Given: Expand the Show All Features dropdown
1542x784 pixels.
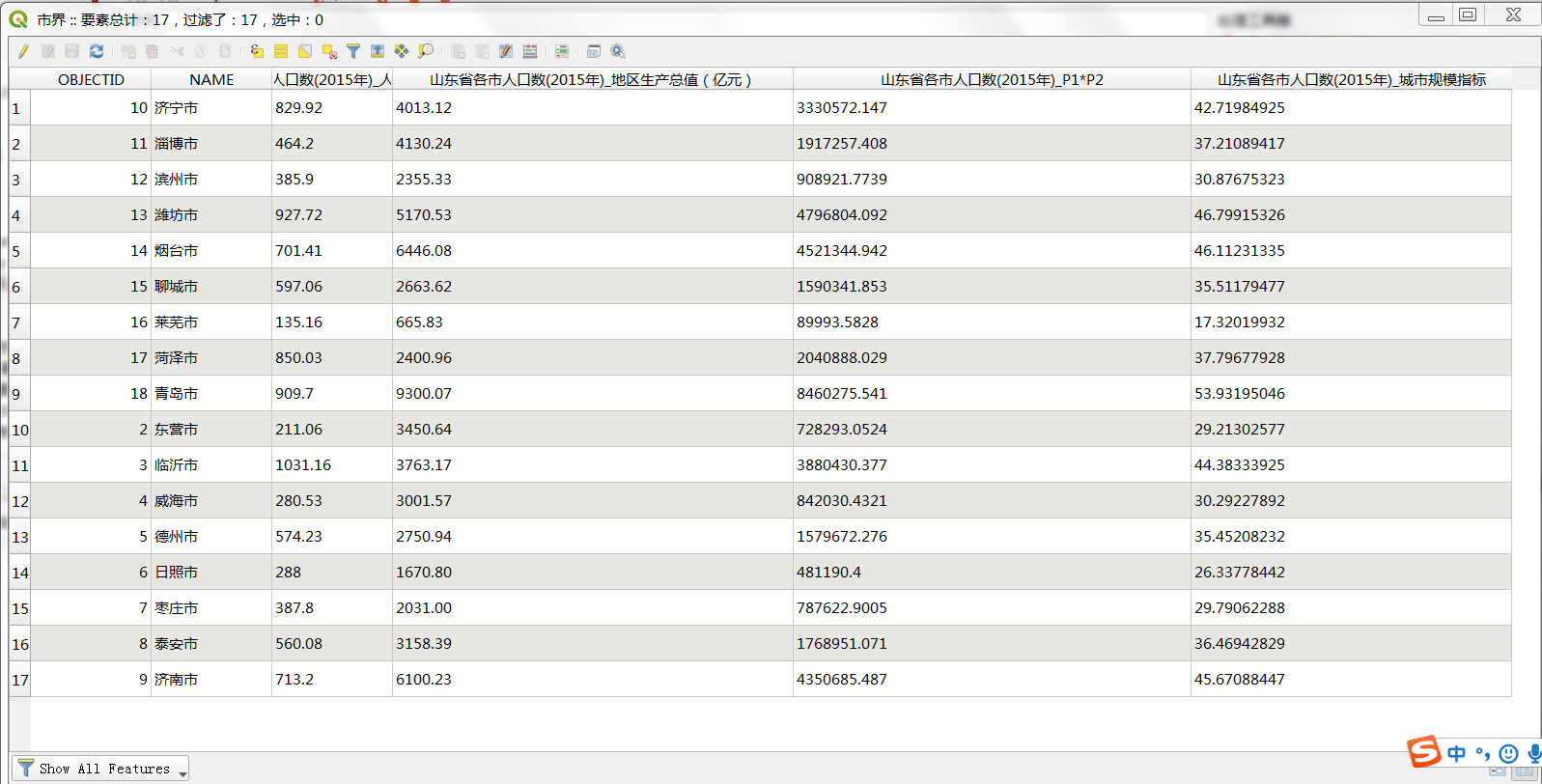Looking at the screenshot, I should [182, 770].
